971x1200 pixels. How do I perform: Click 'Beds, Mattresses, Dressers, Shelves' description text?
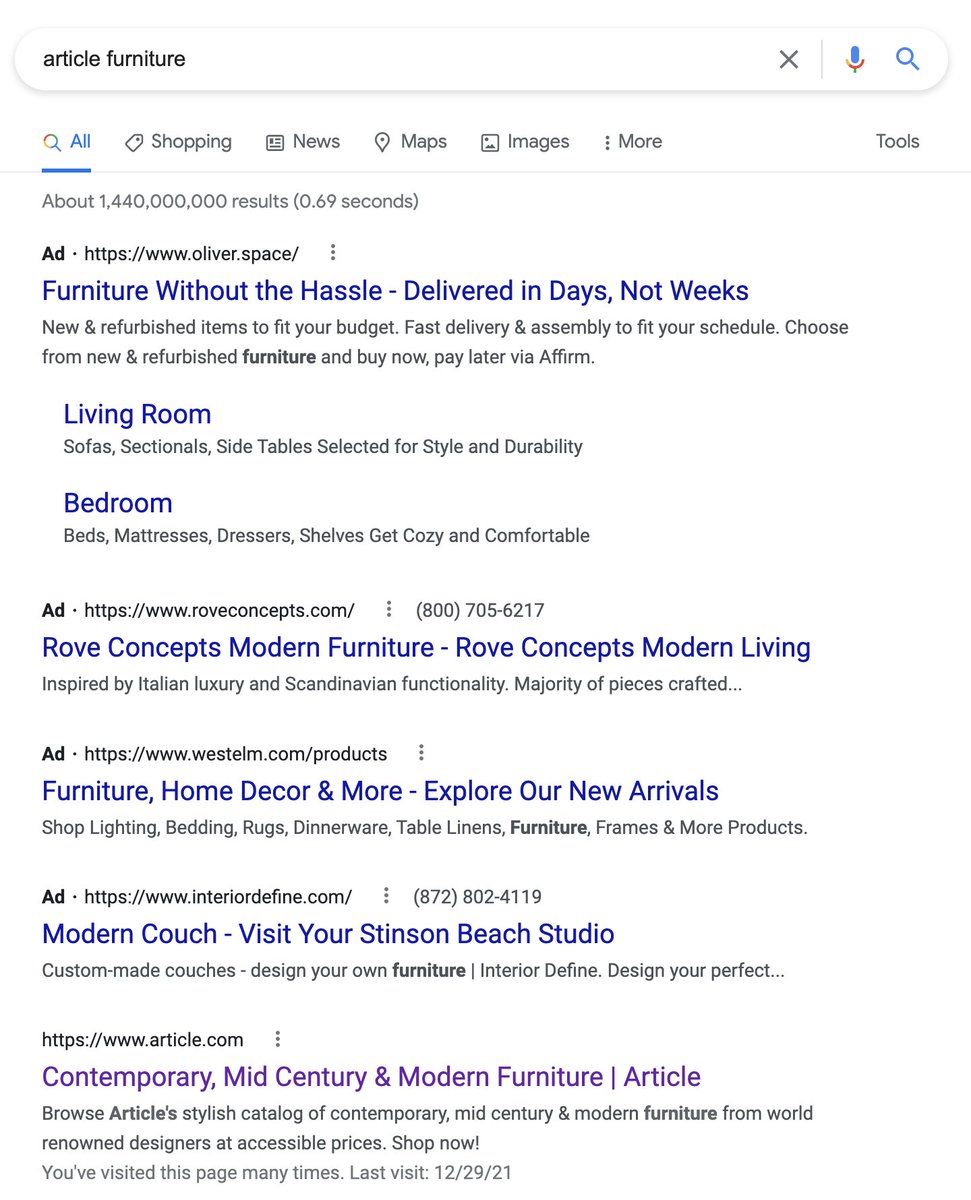pyautogui.click(x=326, y=536)
